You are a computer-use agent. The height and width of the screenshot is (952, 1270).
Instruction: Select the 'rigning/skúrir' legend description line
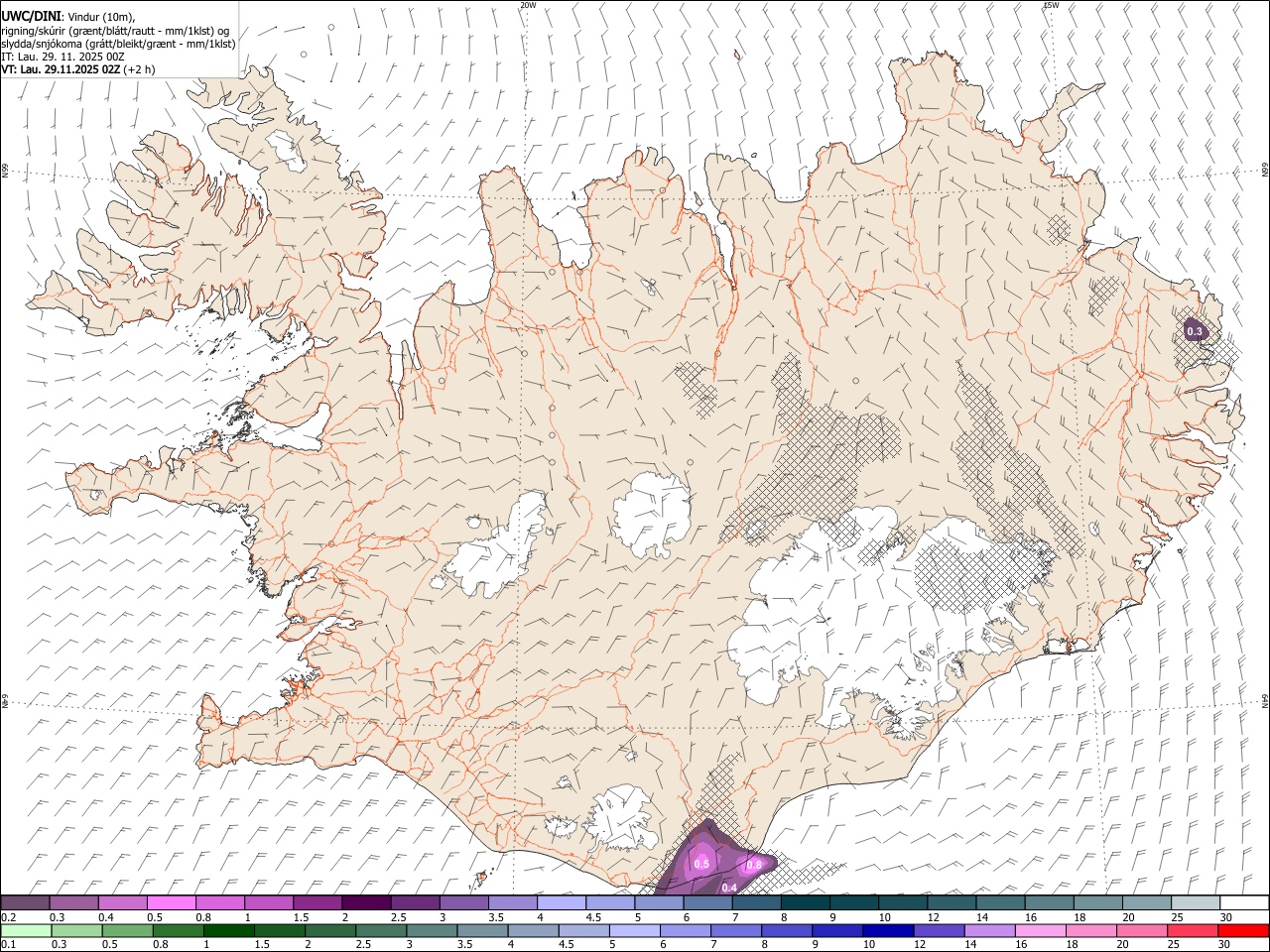pos(115,31)
